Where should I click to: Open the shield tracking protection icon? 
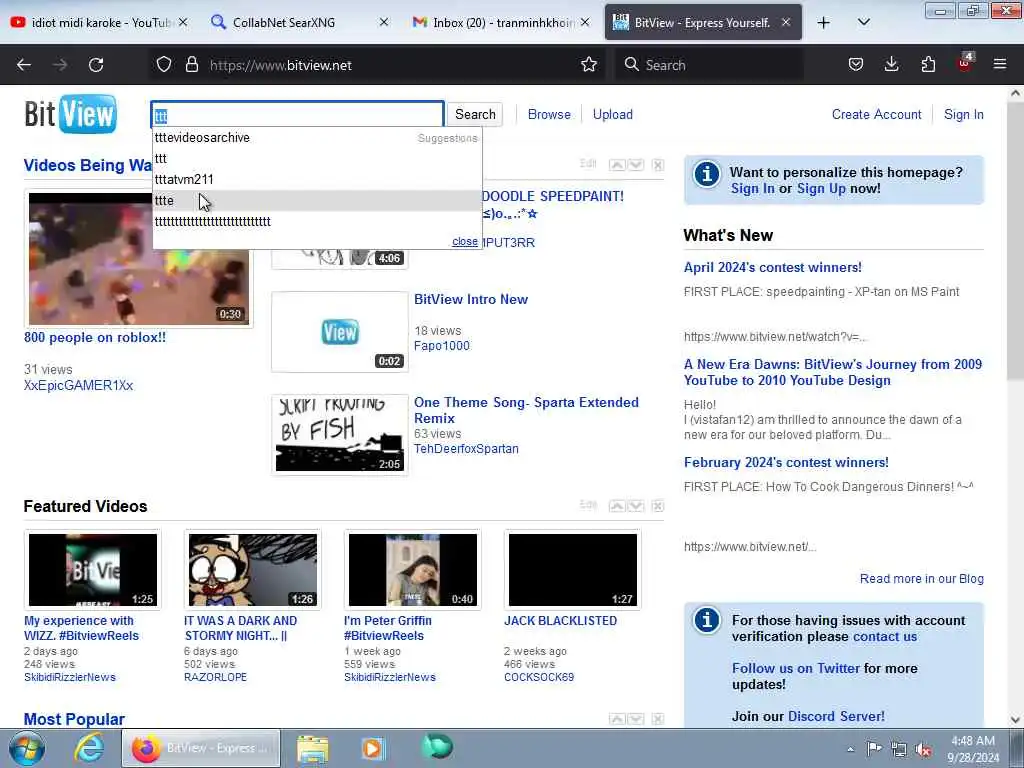pyautogui.click(x=164, y=65)
